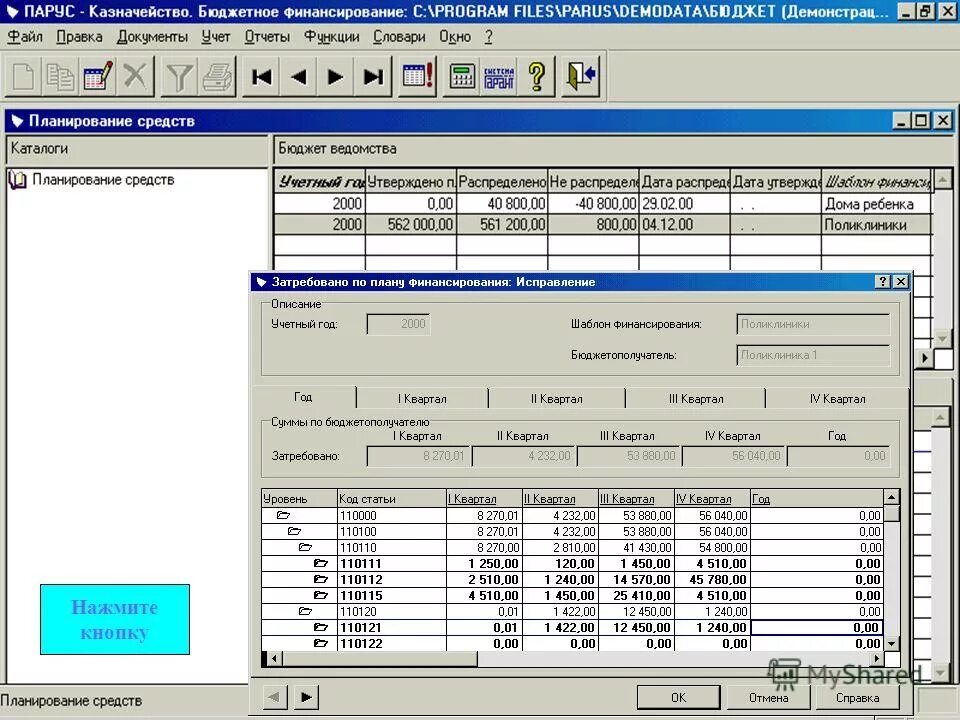This screenshot has height=720, width=960.
Task: Click folder icon of row 110122
Action: click(x=321, y=643)
